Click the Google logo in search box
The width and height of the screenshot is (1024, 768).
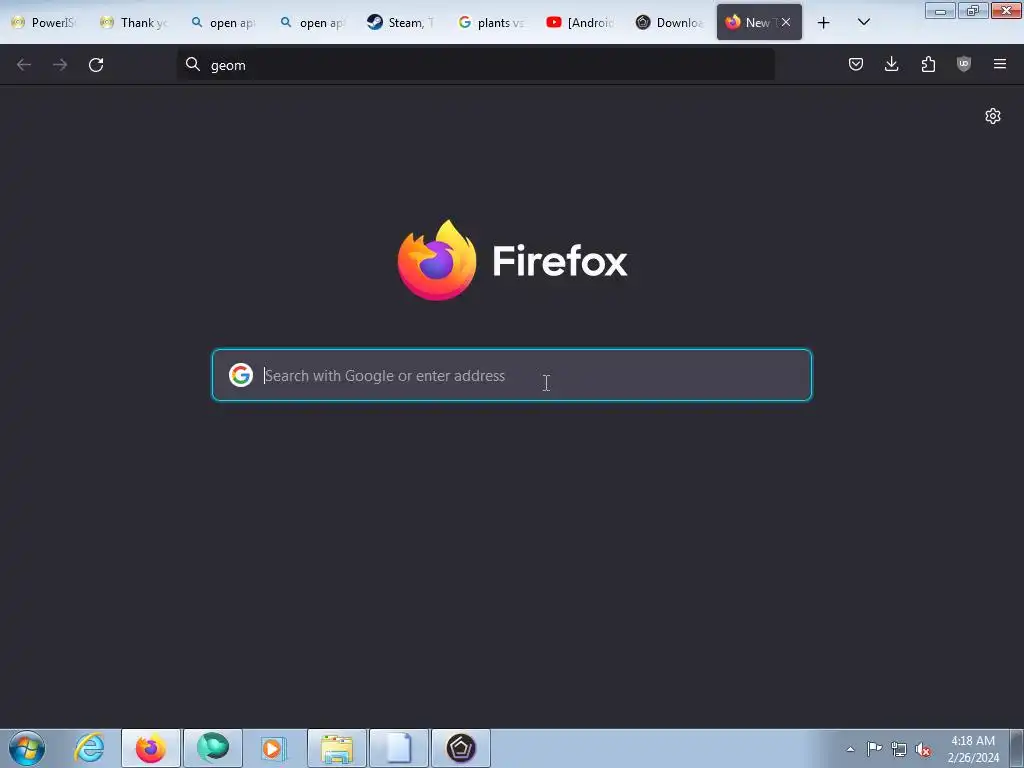pyautogui.click(x=241, y=375)
